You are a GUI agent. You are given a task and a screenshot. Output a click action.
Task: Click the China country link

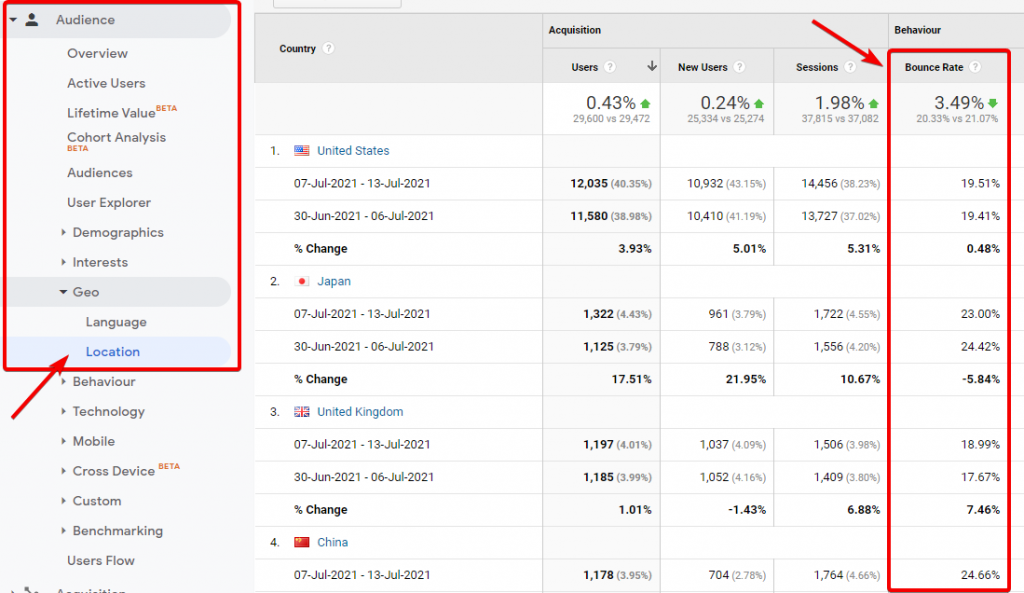pyautogui.click(x=334, y=542)
